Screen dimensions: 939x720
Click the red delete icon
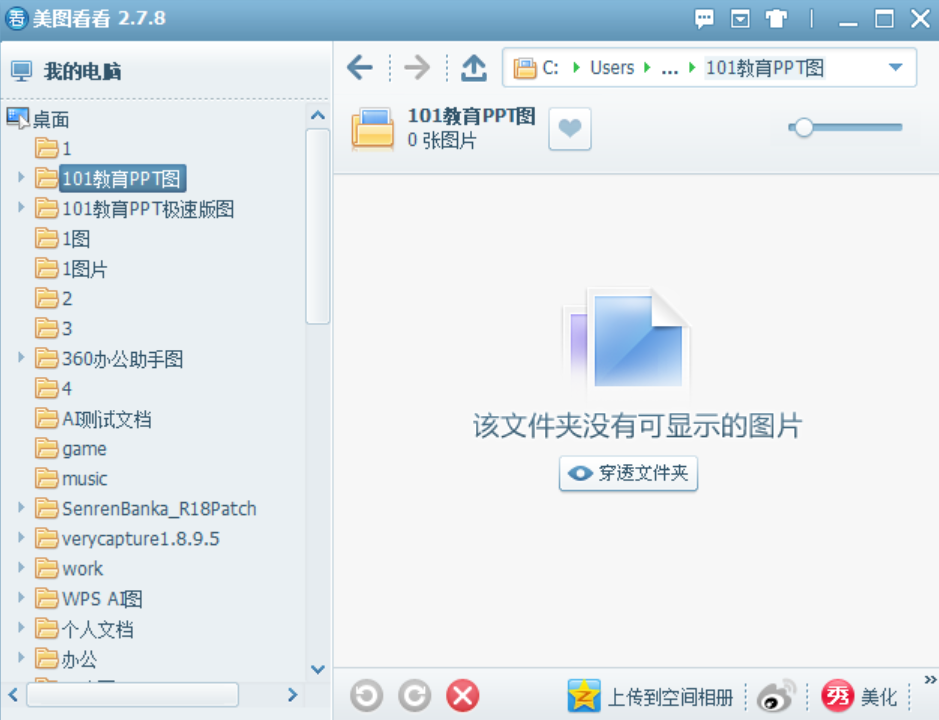click(462, 695)
